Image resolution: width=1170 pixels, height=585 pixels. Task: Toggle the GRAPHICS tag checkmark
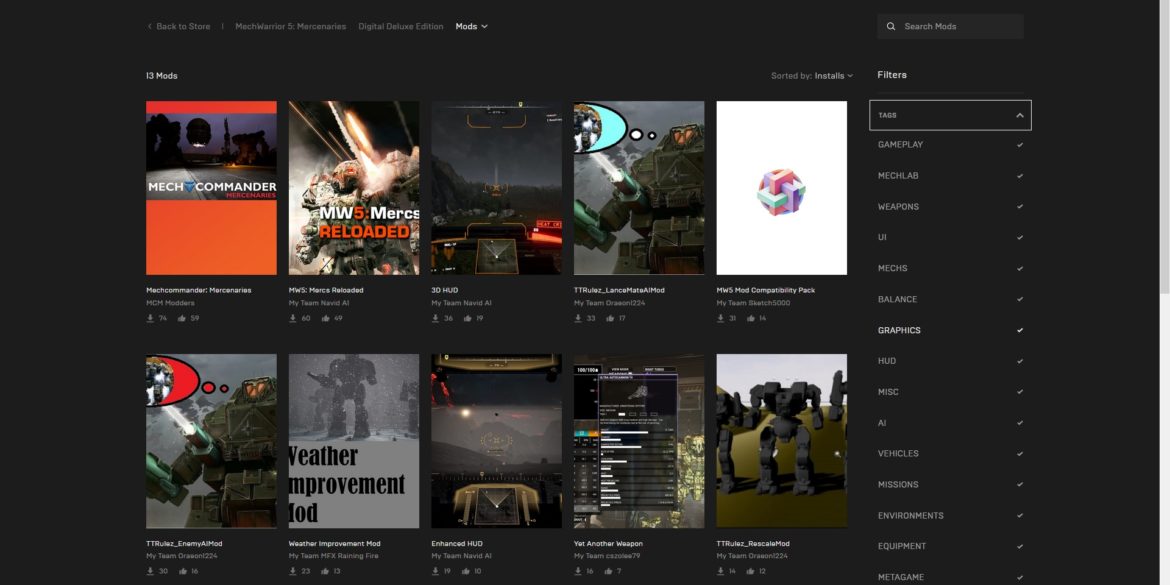[x=1020, y=331]
